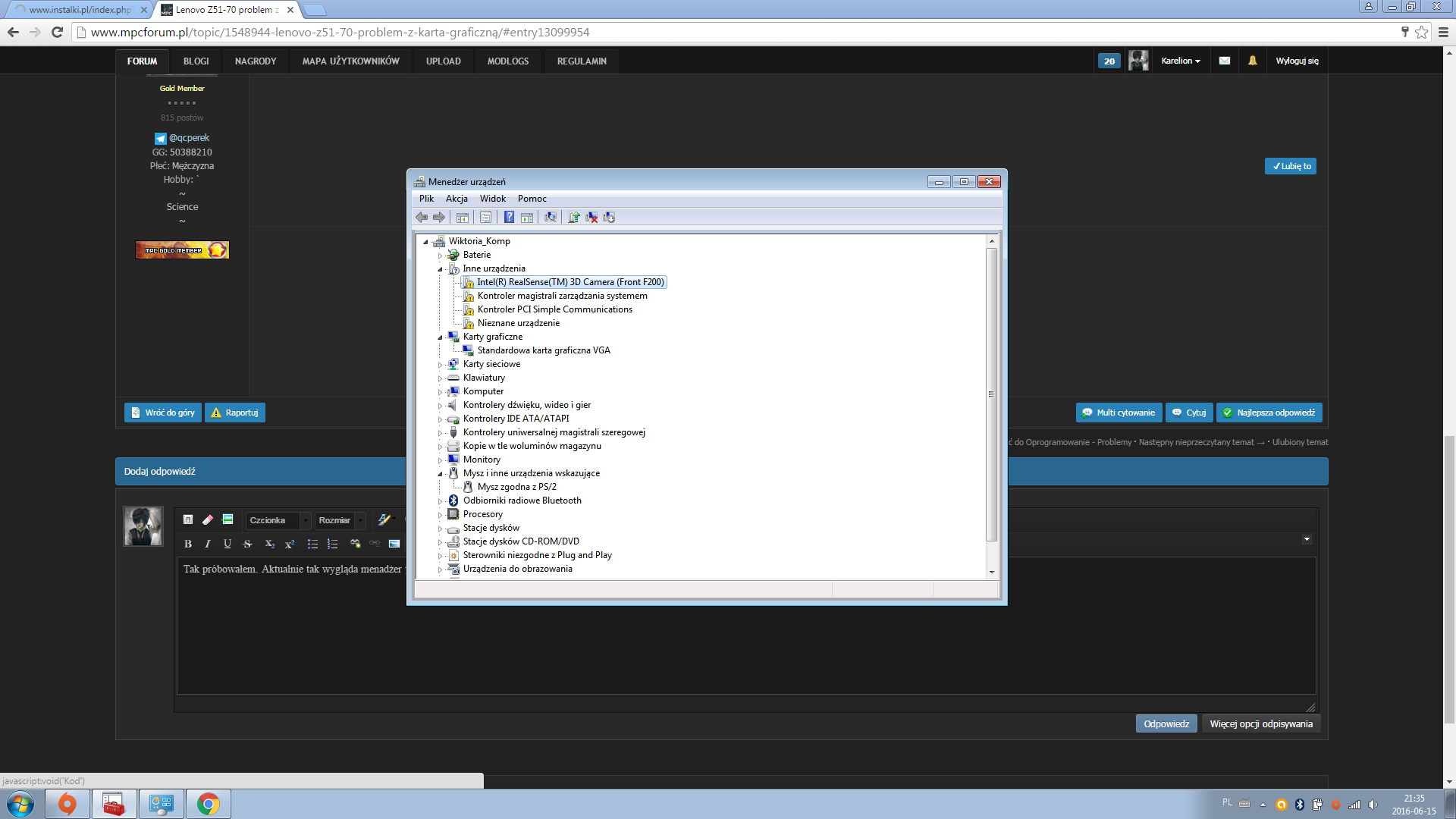Open the messages envelope icon in forum header
The height and width of the screenshot is (819, 1456).
1225,61
